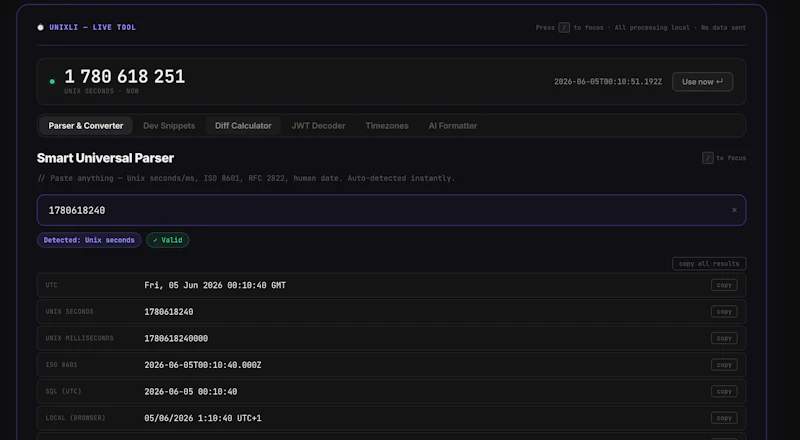
Task: Select the AI Formatter tab
Action: [453, 126]
